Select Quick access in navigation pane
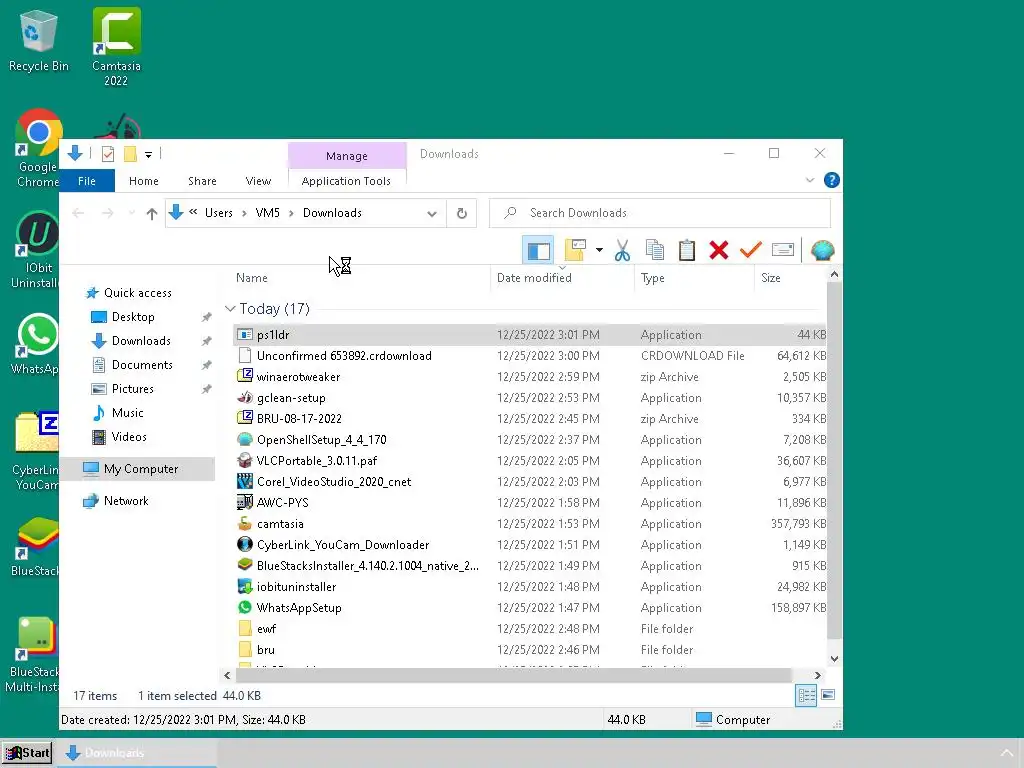1024x768 pixels. click(x=138, y=293)
